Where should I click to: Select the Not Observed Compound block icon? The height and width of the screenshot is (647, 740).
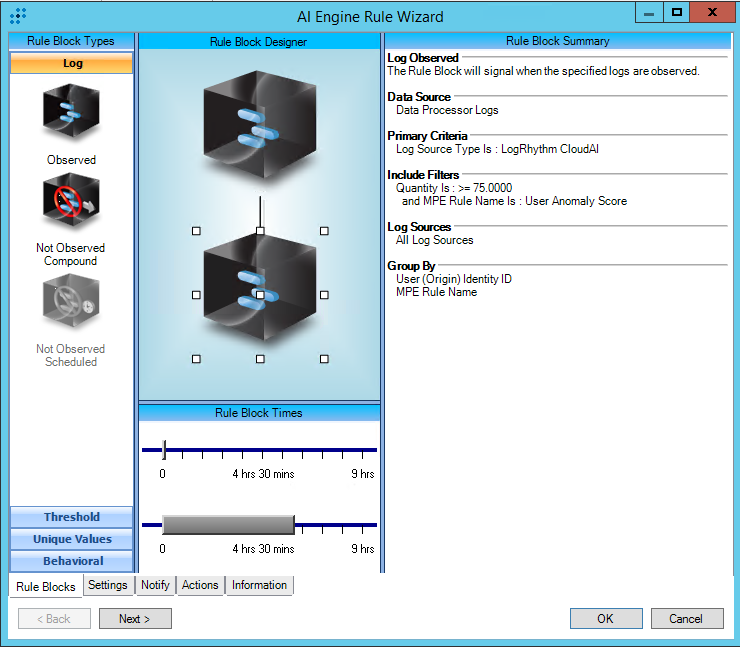point(71,206)
